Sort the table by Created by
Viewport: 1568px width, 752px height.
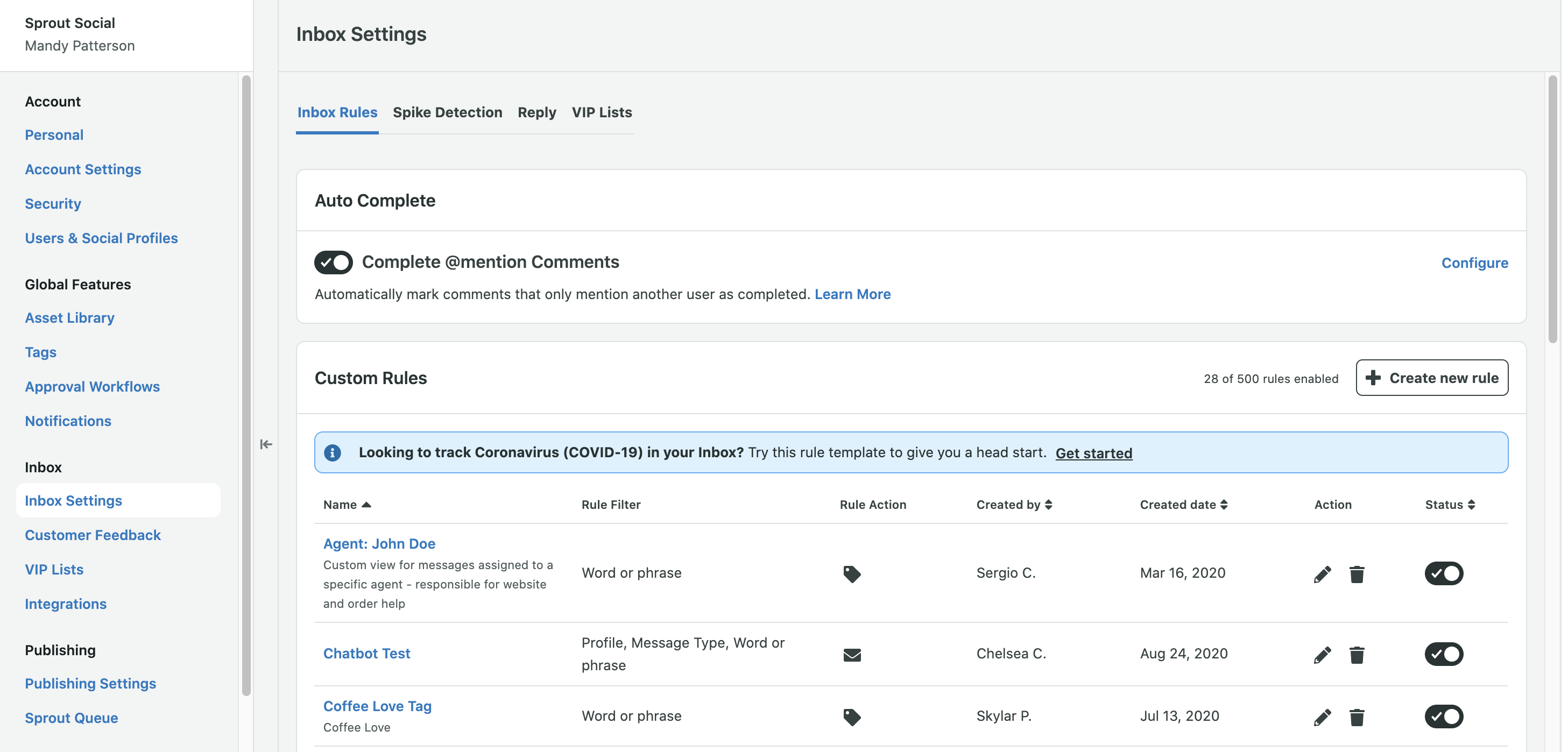pos(1048,505)
